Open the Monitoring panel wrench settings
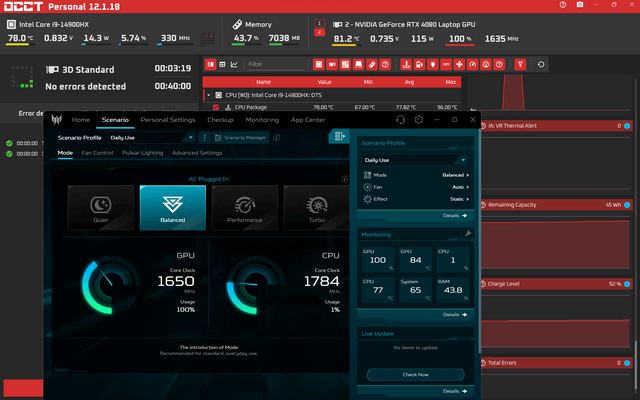 (468, 233)
